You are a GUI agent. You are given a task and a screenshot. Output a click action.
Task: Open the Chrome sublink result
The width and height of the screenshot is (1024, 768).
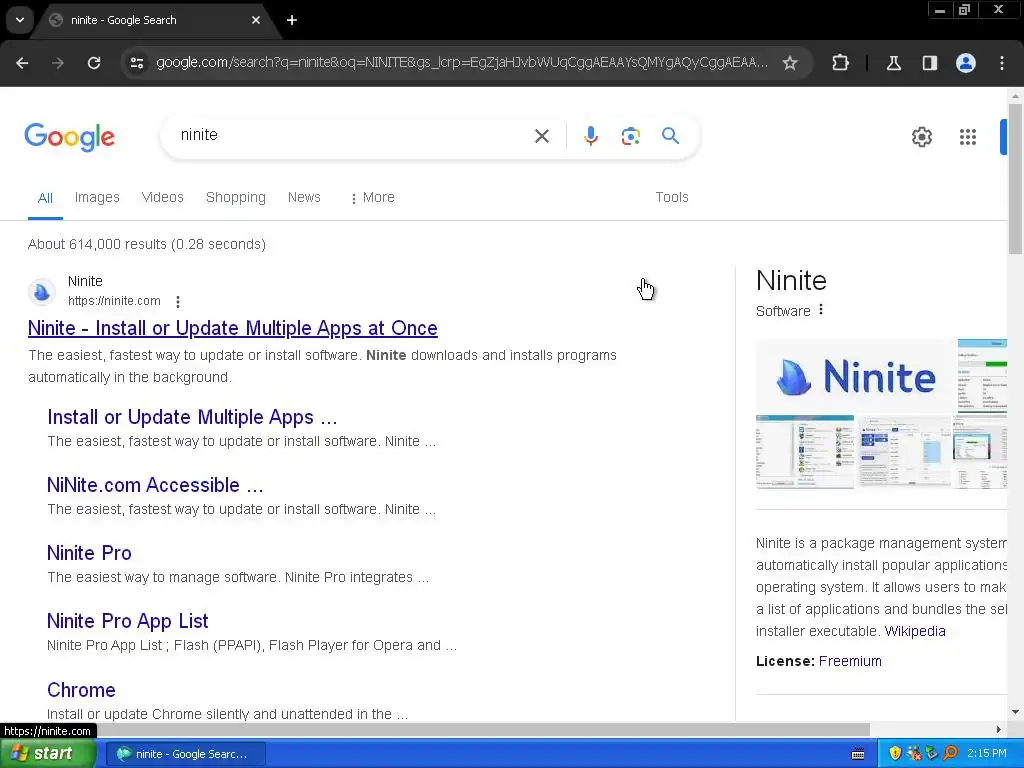81,690
